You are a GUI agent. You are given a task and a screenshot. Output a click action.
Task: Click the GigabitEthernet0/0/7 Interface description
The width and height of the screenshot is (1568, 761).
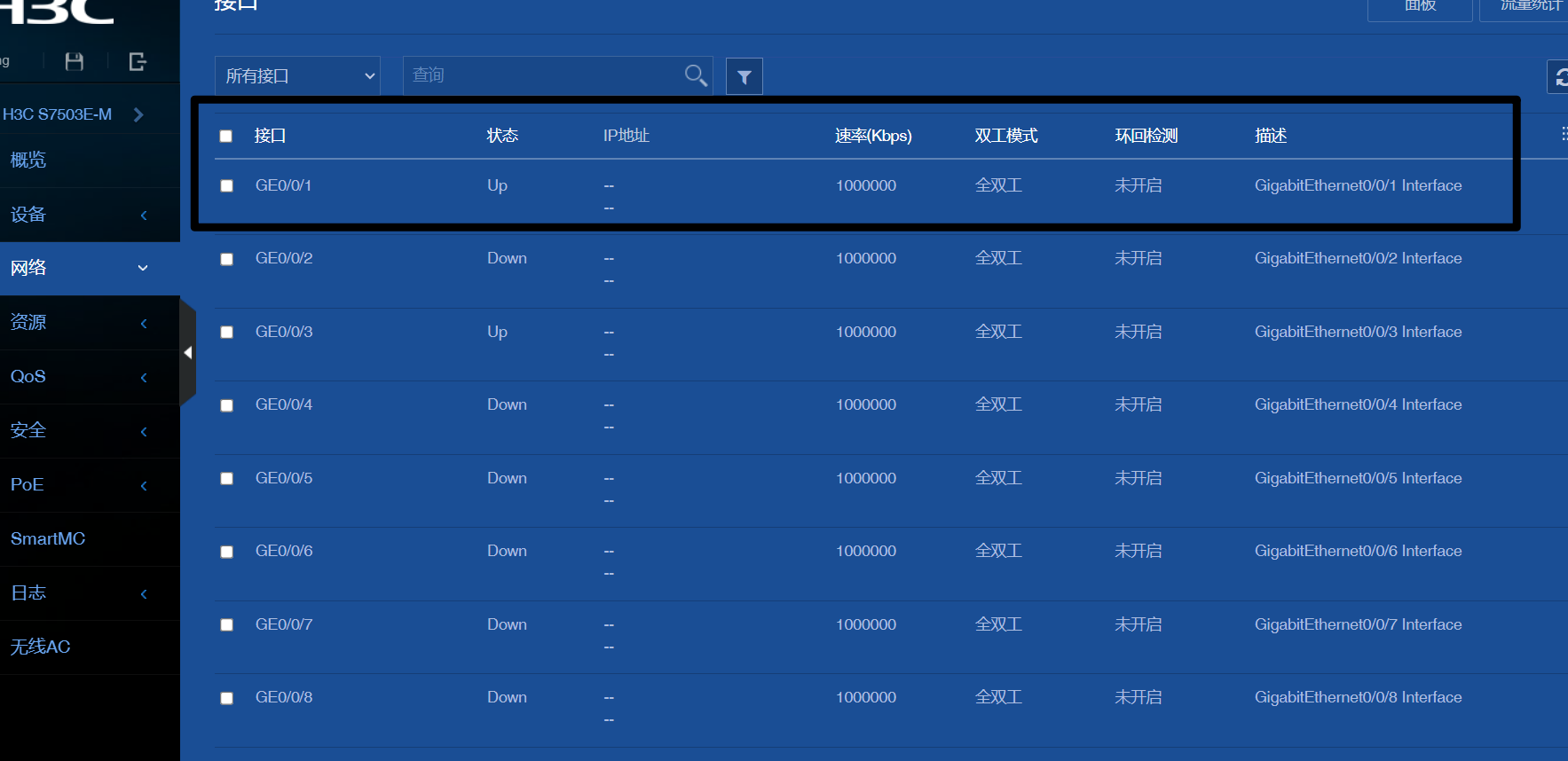[x=1358, y=624]
